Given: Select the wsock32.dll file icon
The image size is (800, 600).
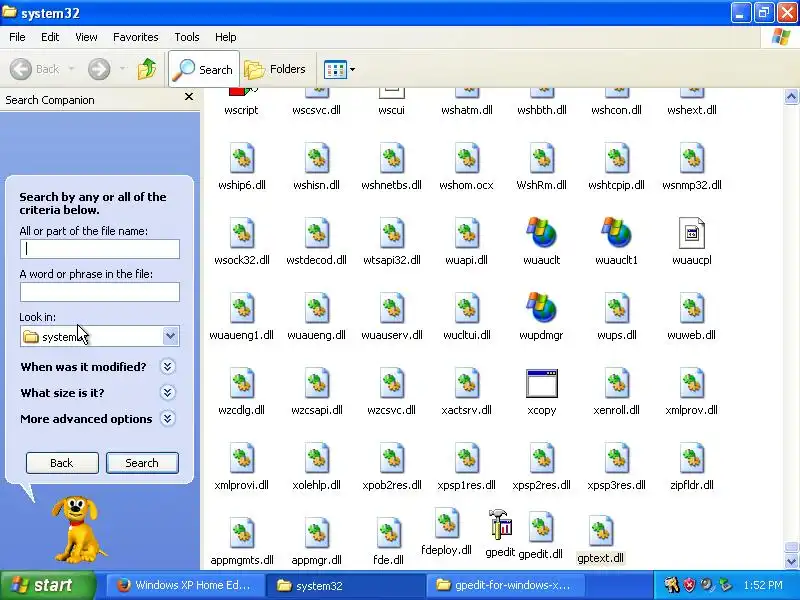Looking at the screenshot, I should pos(242,233).
